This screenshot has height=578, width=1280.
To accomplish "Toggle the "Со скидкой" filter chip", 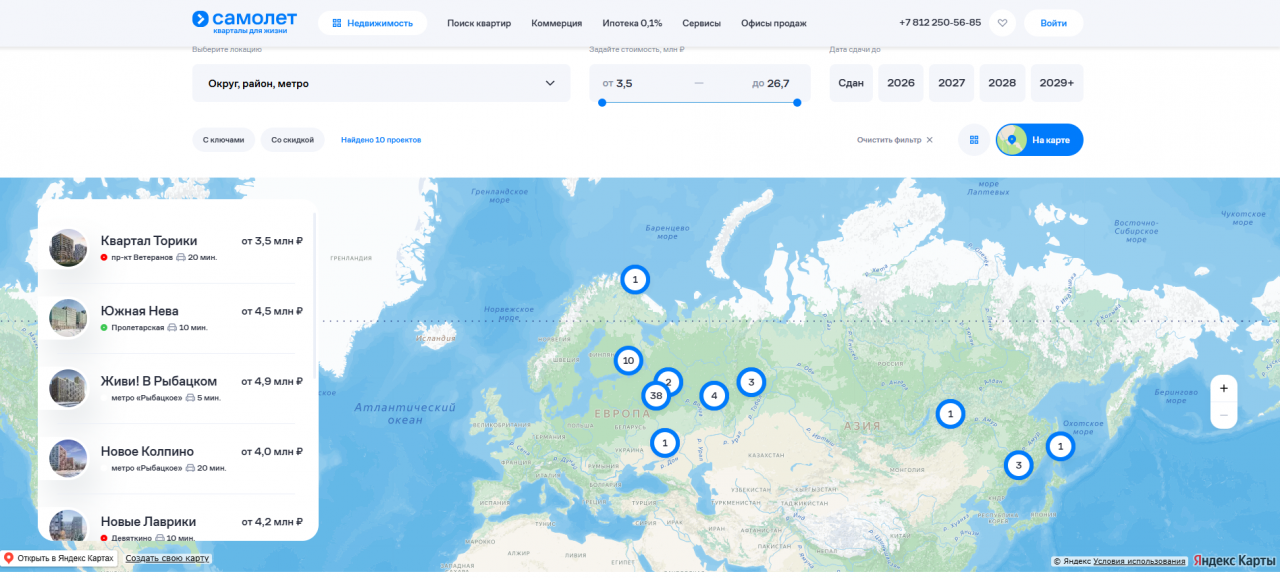I will [x=292, y=140].
